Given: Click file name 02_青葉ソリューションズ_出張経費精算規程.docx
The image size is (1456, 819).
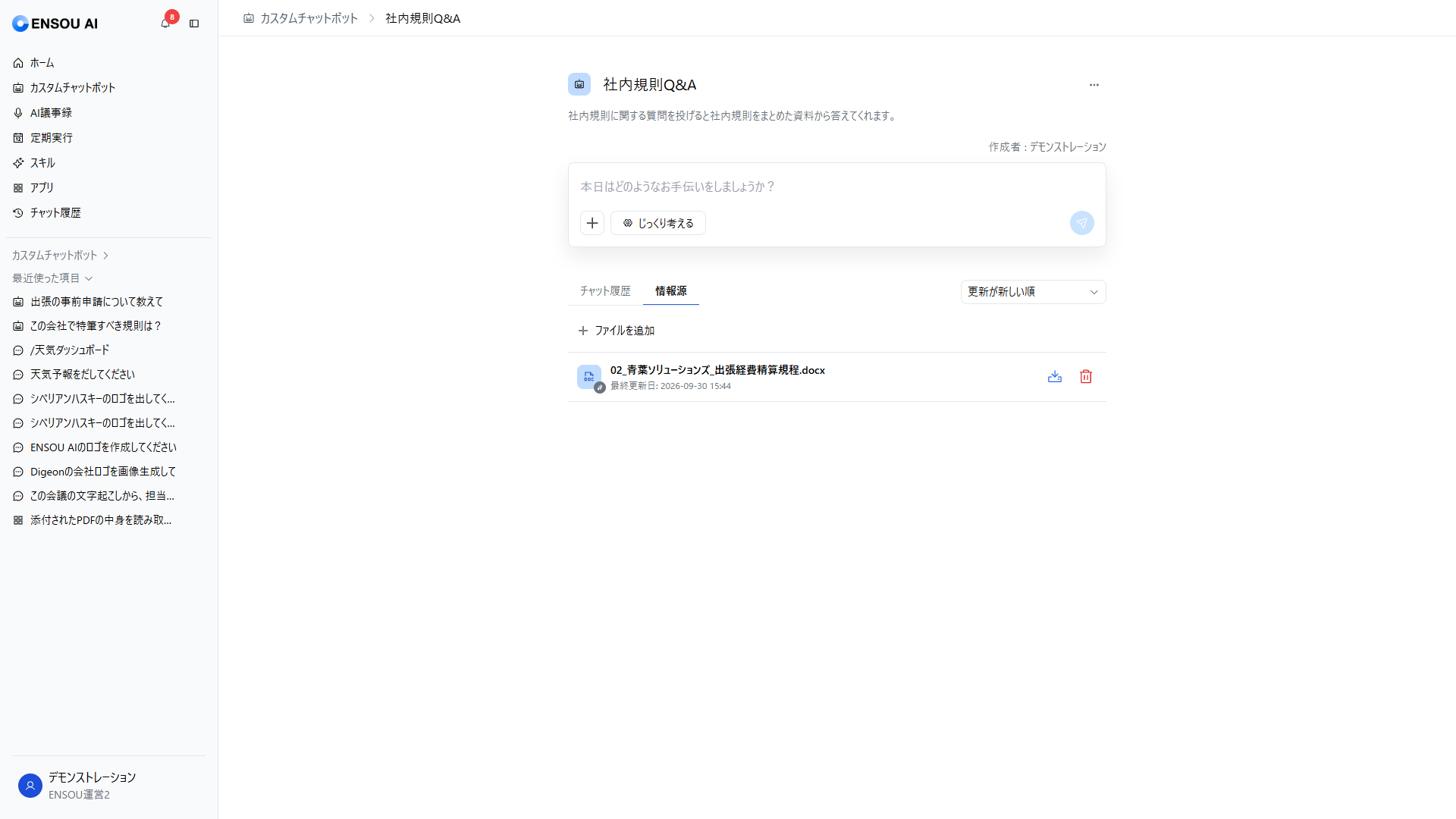Looking at the screenshot, I should (717, 370).
